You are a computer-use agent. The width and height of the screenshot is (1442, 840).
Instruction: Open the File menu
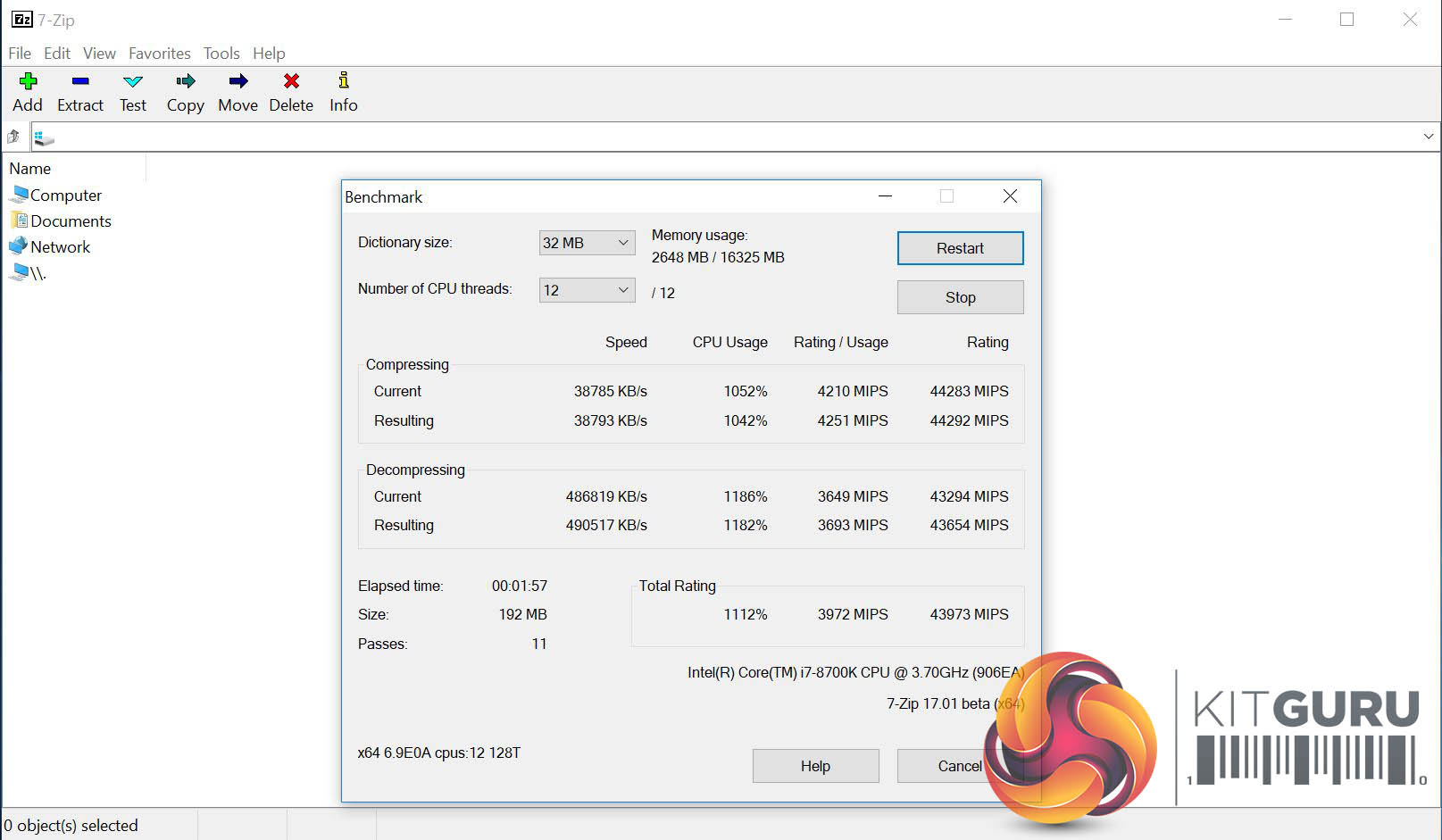pos(20,54)
